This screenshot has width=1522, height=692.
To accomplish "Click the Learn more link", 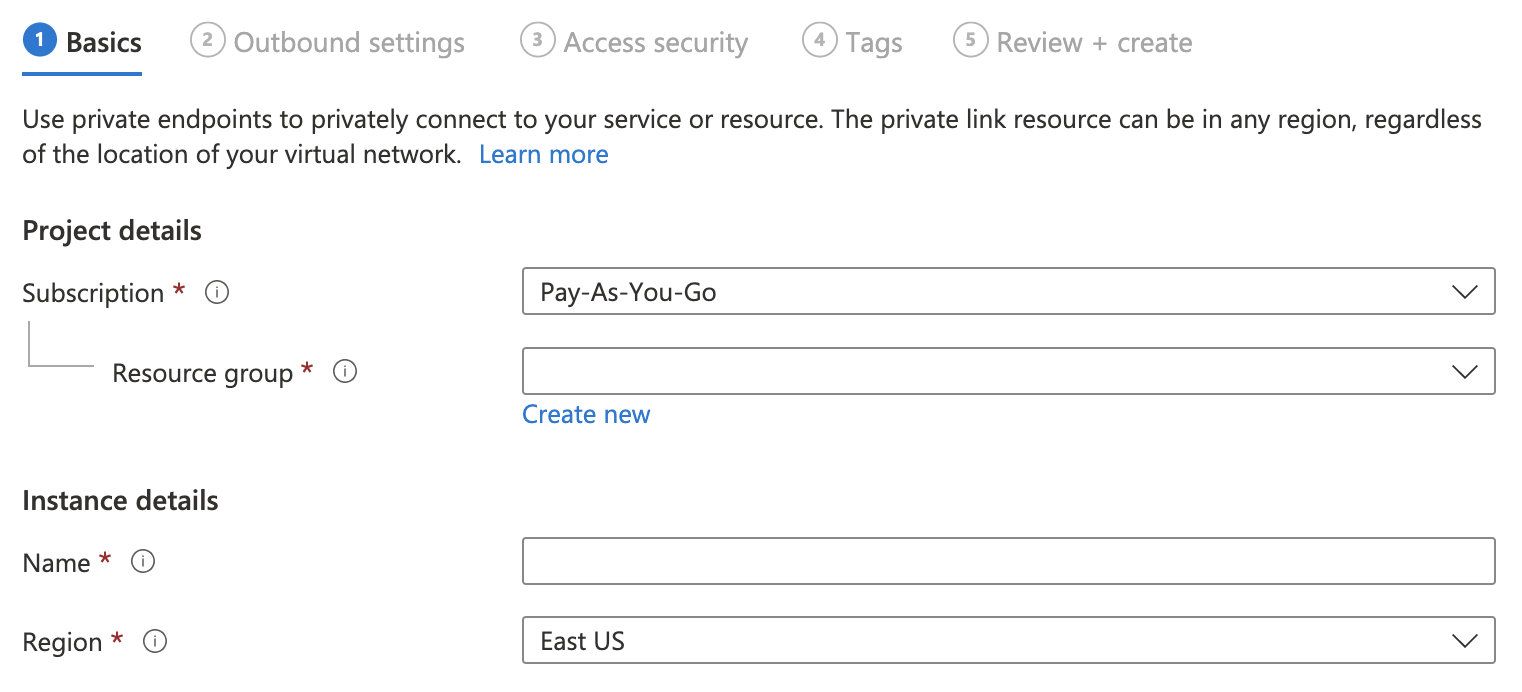I will (x=543, y=153).
